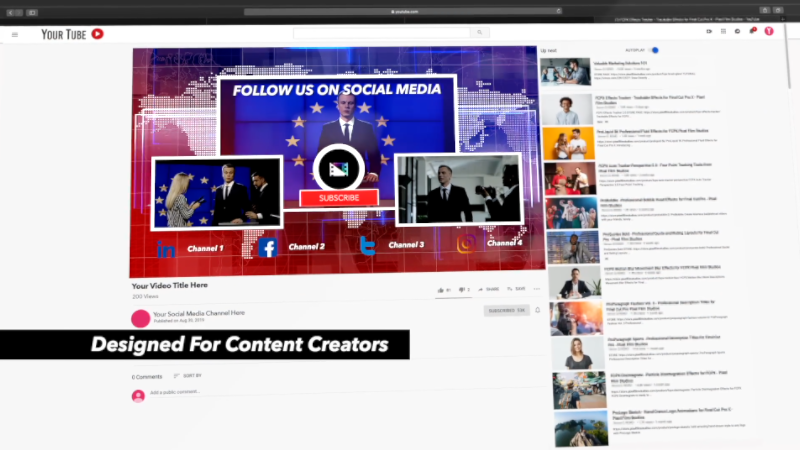Viewport: 800px width, 450px height.
Task: Click the red Subscribe button in video
Action: 339,198
